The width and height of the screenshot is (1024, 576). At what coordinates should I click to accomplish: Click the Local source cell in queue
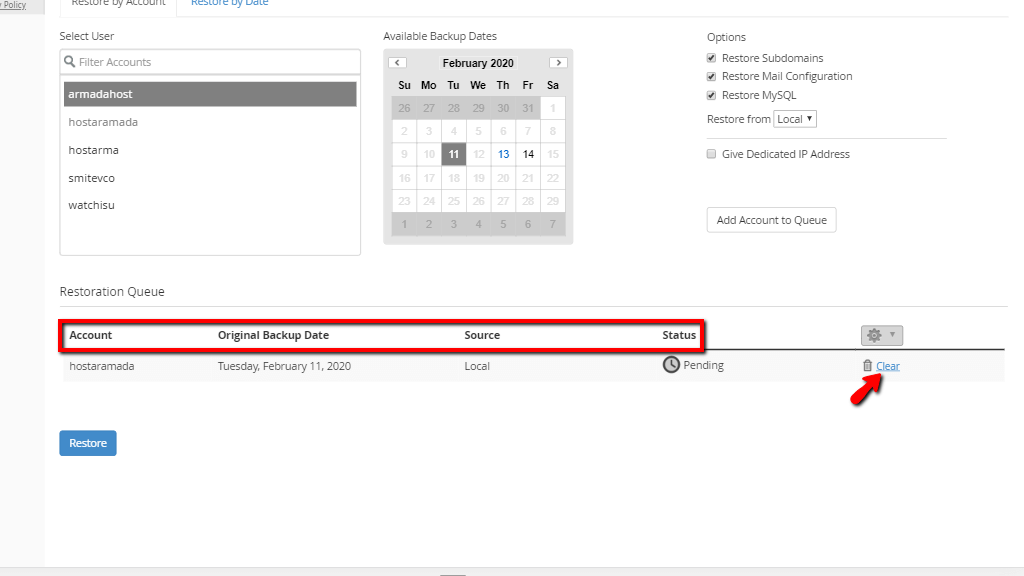click(477, 366)
